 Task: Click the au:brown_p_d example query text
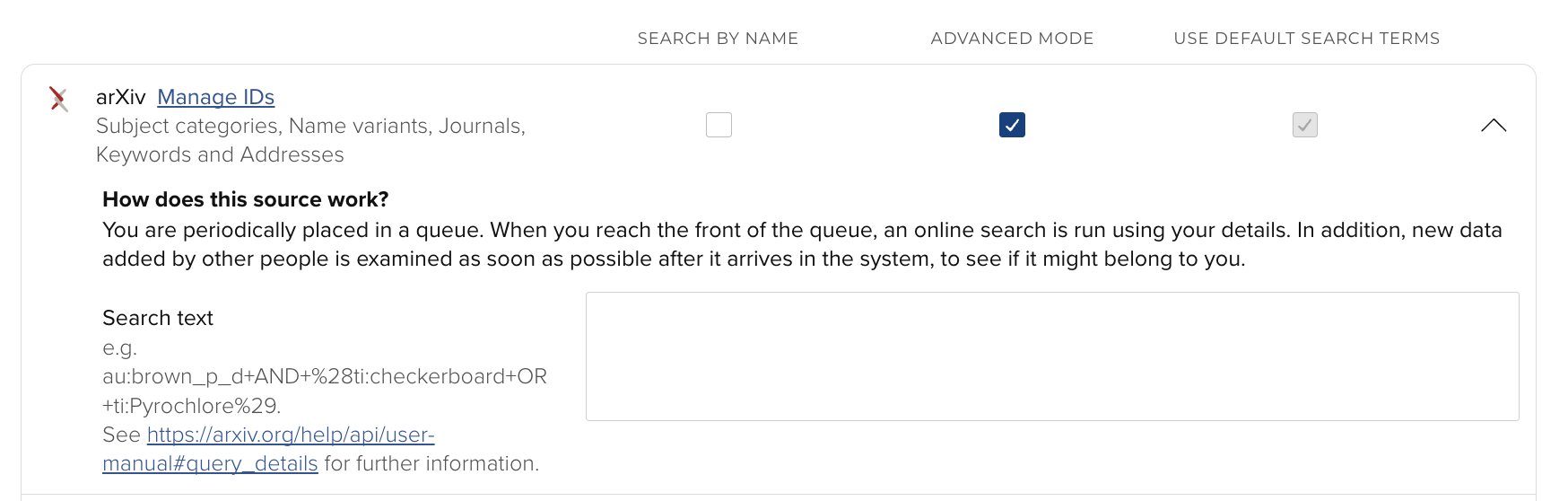325,376
